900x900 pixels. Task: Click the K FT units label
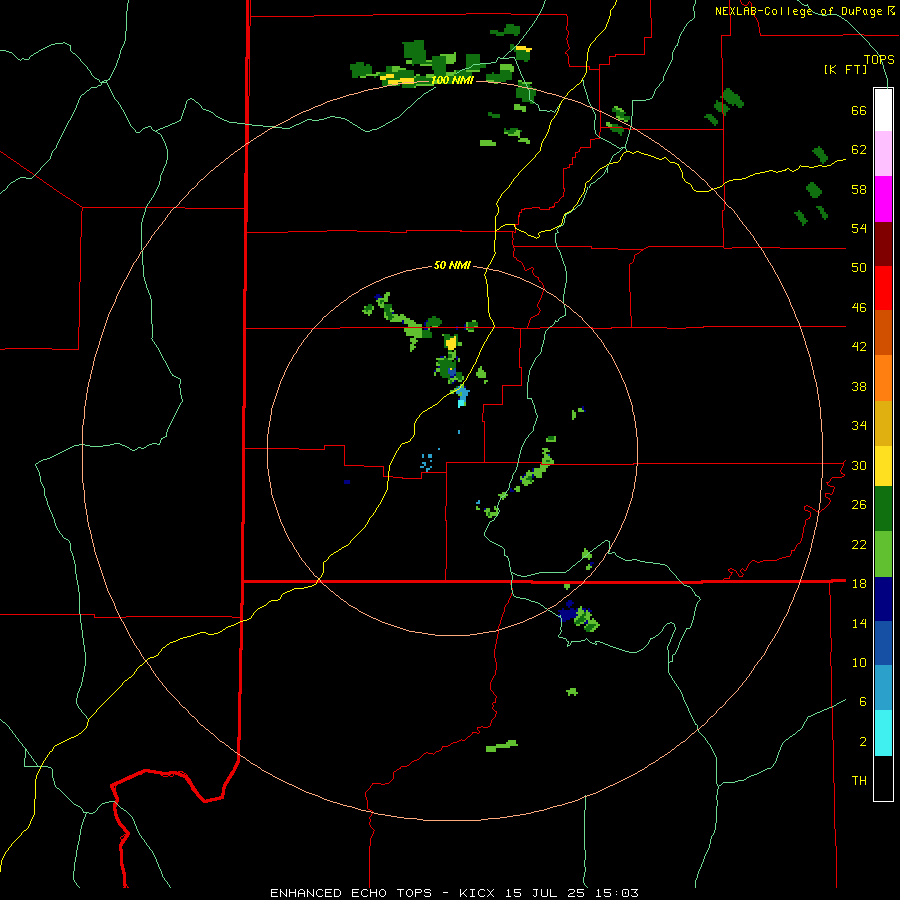coord(846,70)
